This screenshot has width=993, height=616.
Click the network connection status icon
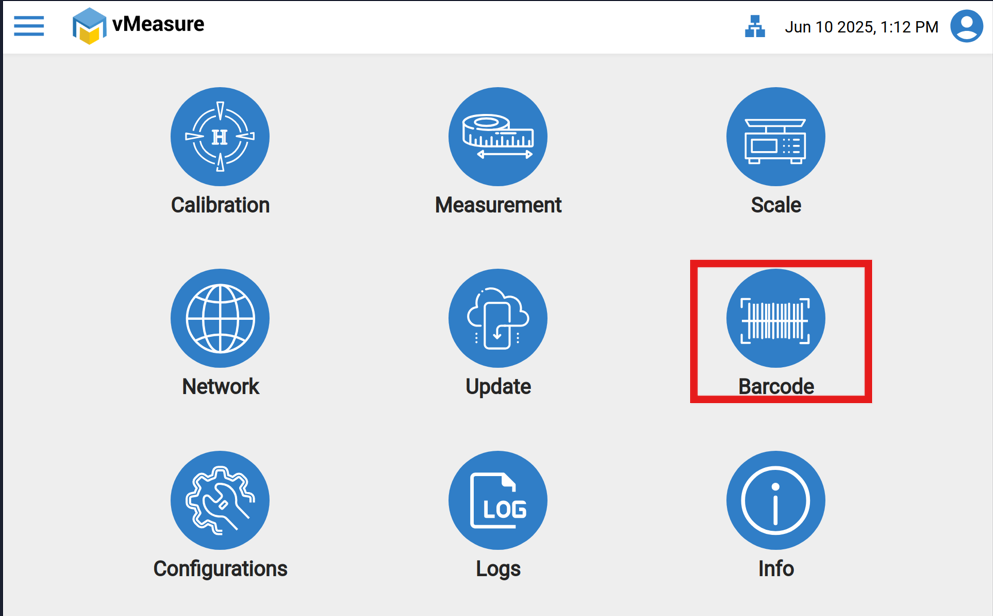[755, 27]
